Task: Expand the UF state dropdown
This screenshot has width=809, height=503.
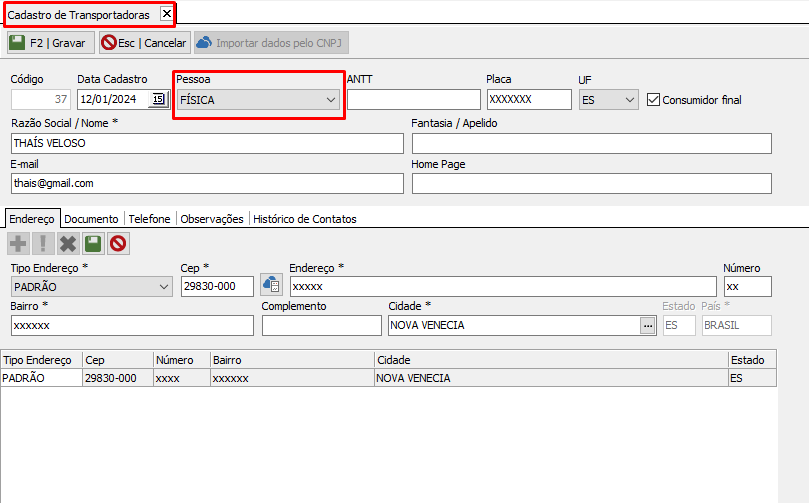Action: point(629,100)
